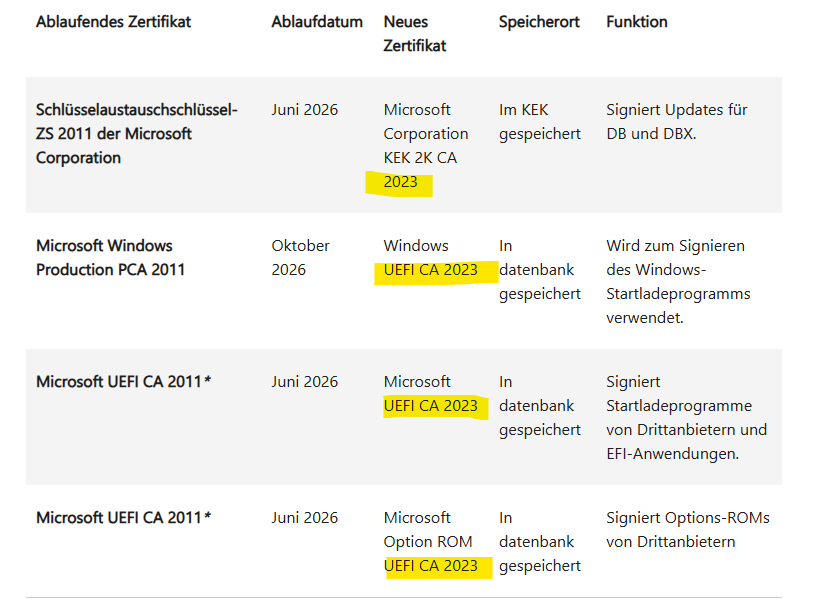Click highlighted 'UEFI CA 2023' under Option ROM
The image size is (825, 610).
click(431, 566)
